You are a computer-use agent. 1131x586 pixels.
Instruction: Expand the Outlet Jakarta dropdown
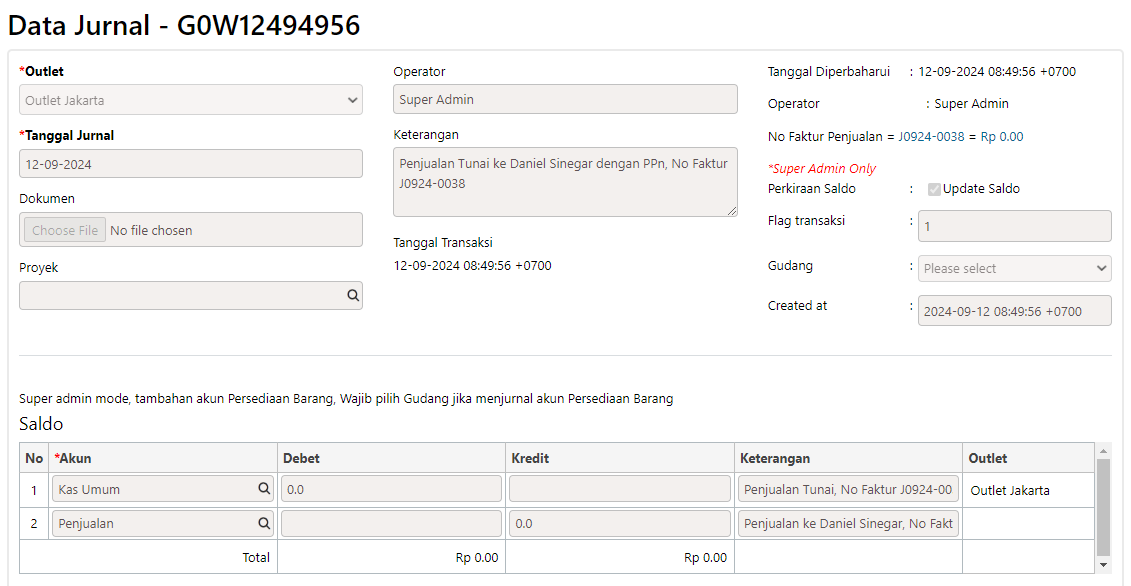[190, 100]
